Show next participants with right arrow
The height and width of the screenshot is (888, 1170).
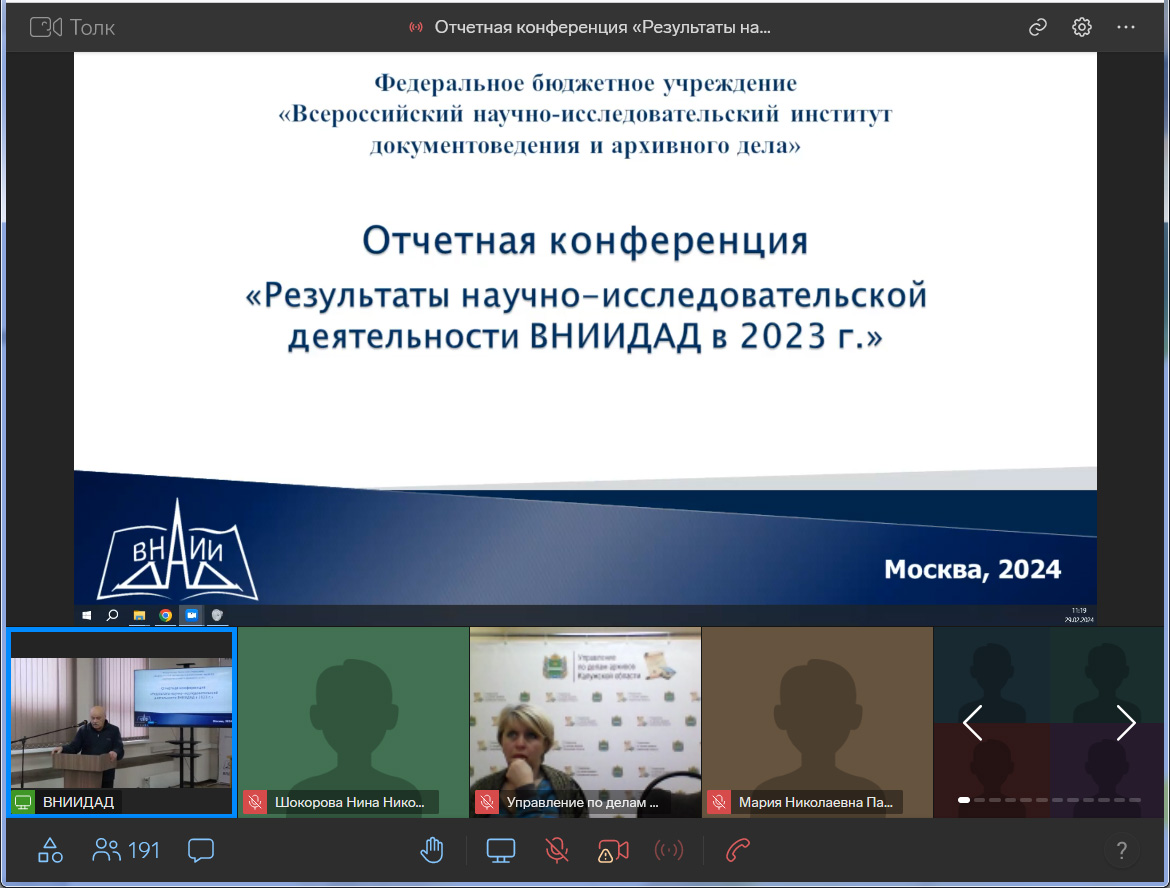pos(1126,722)
